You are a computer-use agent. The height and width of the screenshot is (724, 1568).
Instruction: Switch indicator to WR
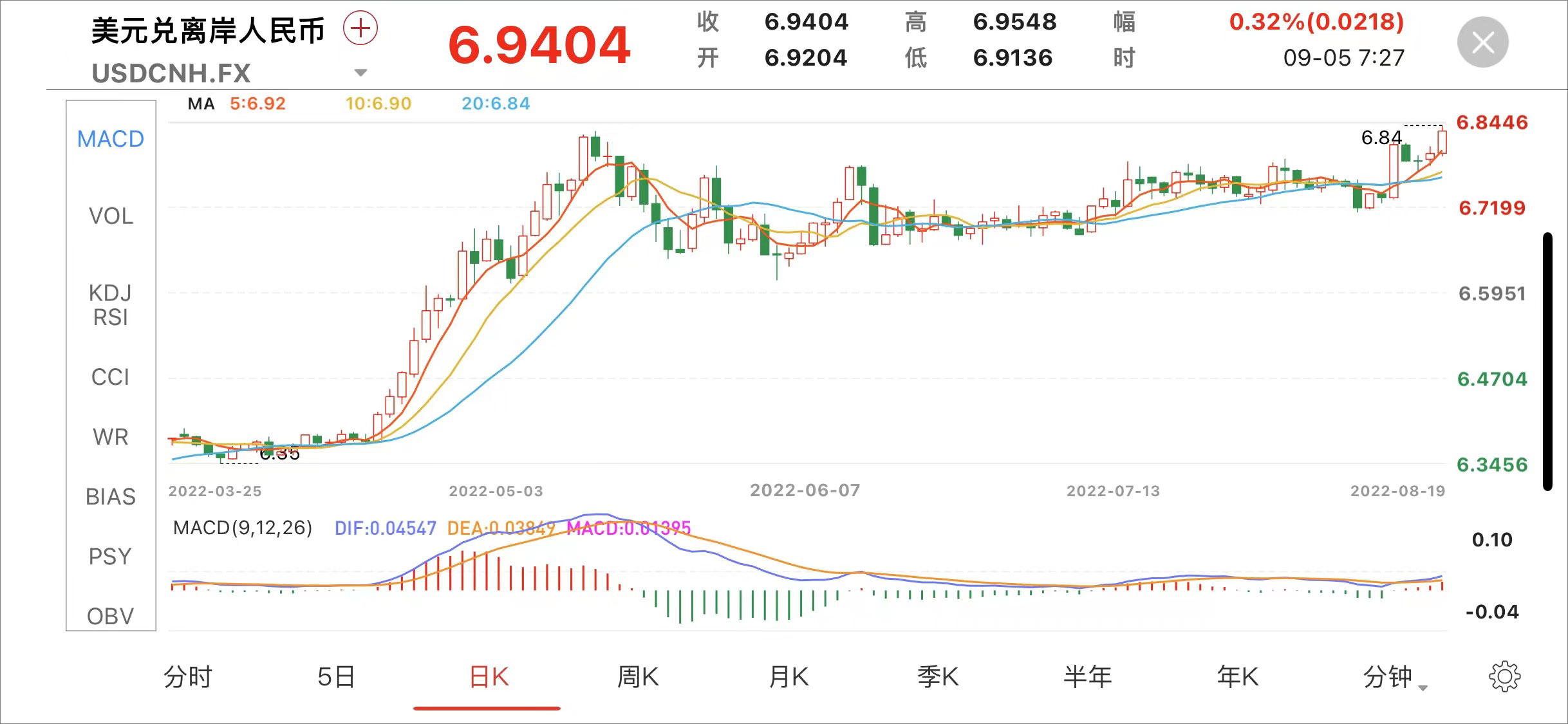(111, 437)
